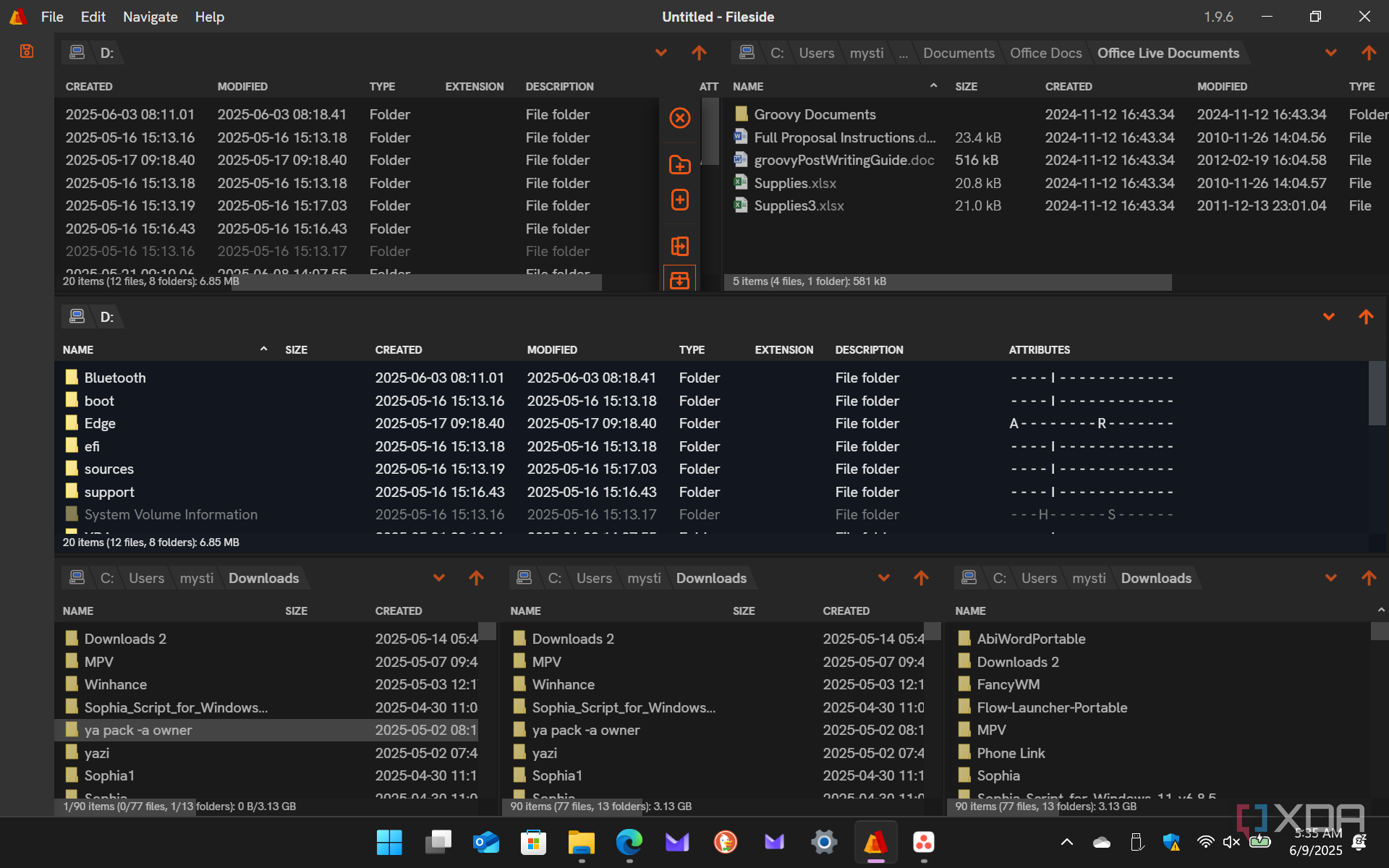1389x868 pixels.
Task: Click computer icon in middle D: pane
Action: point(77,316)
